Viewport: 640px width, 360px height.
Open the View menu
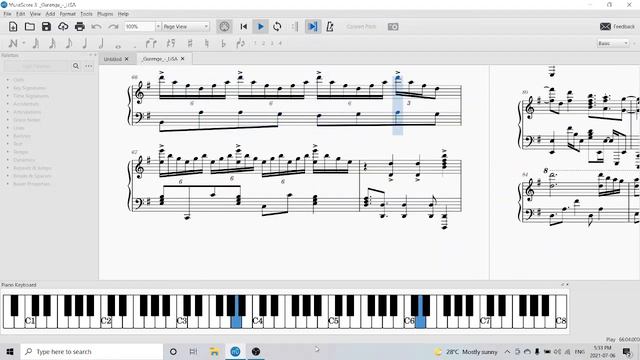pyautogui.click(x=35, y=14)
